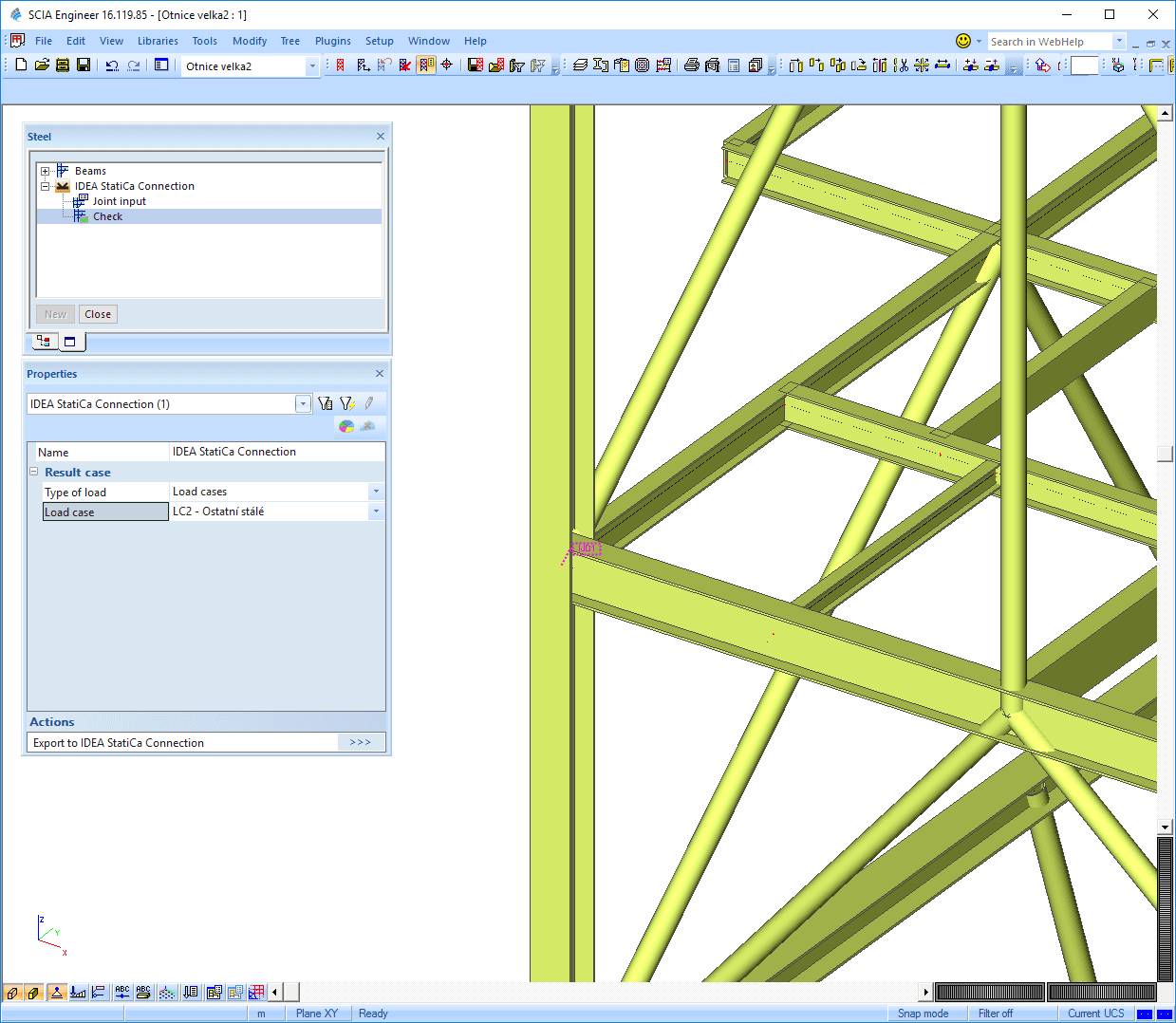
Task: Open the Search in WebHelp dropdown arrow
Action: (x=1119, y=41)
